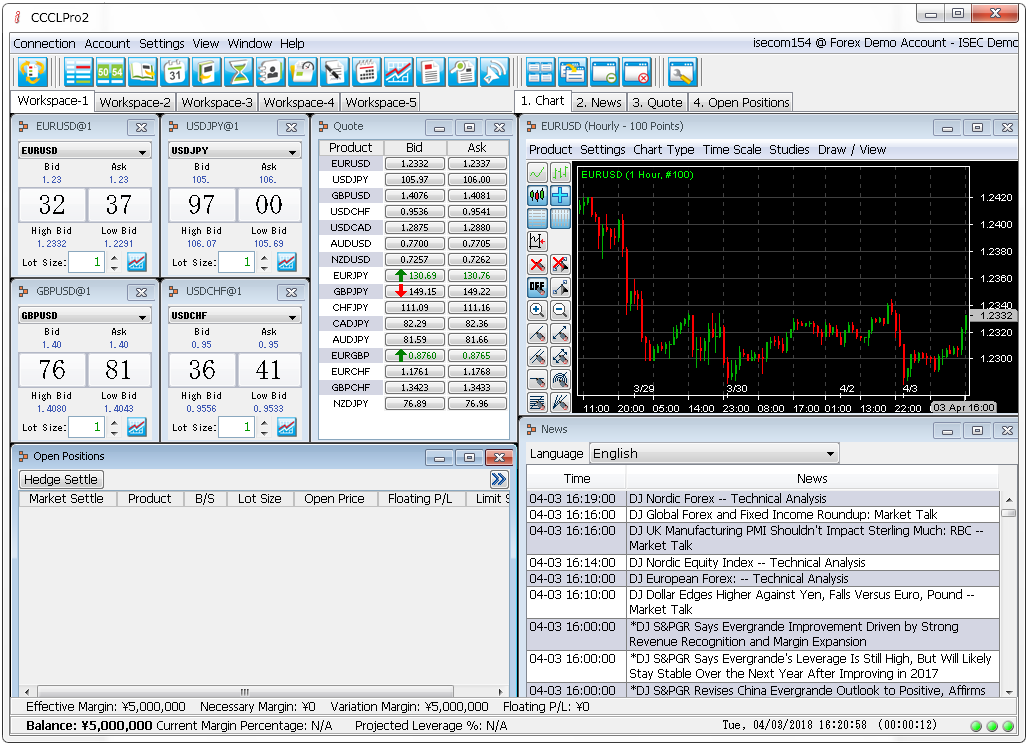
Task: Open the 50/54 rate panel toolbar icon
Action: (110, 72)
